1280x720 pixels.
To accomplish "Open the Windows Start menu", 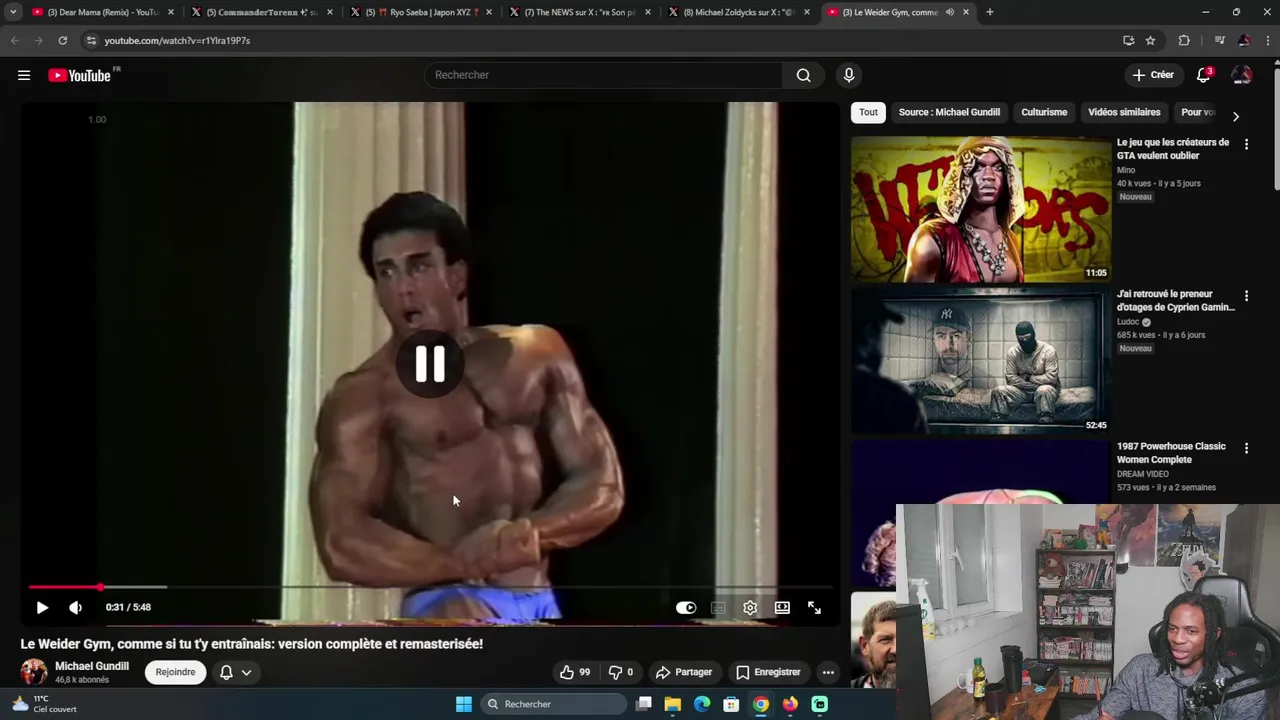I will coord(464,704).
